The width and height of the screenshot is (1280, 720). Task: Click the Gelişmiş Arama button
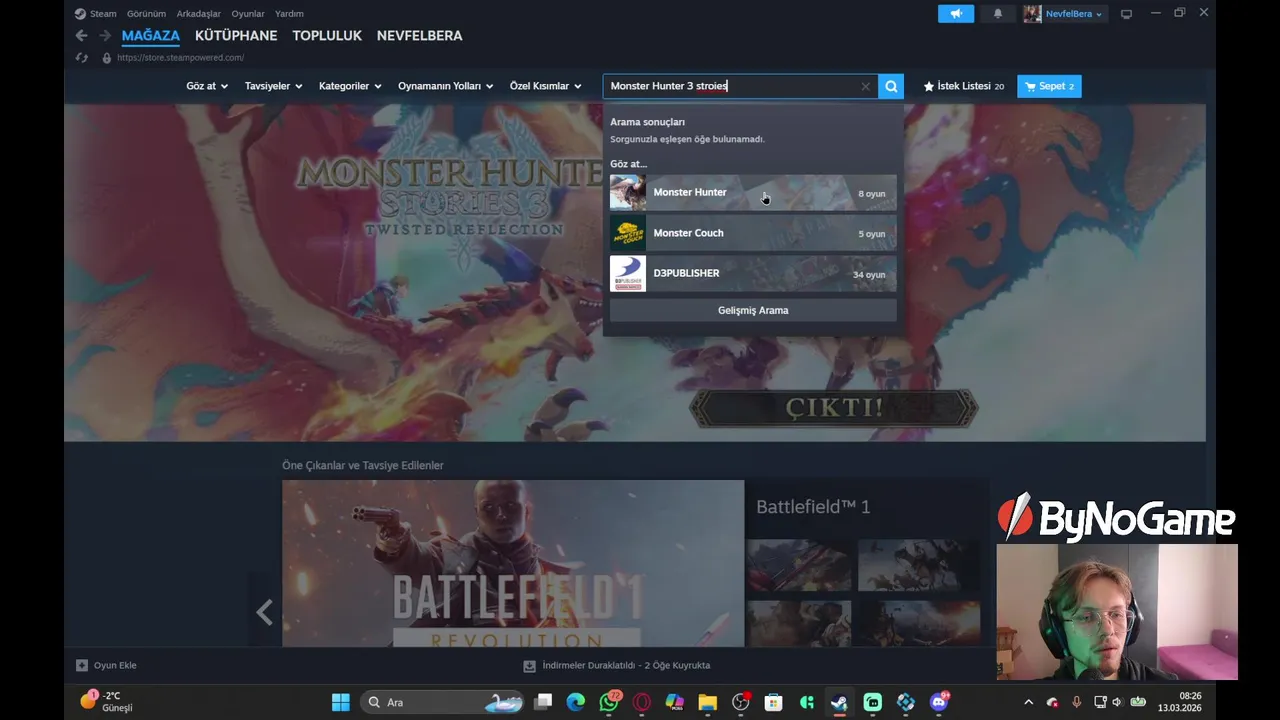click(753, 310)
